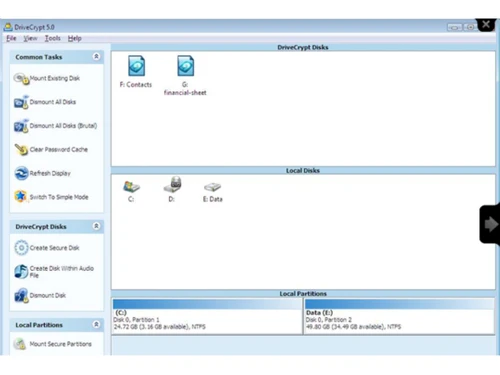Select the Data (E:) partition usage bar

pos(399,304)
